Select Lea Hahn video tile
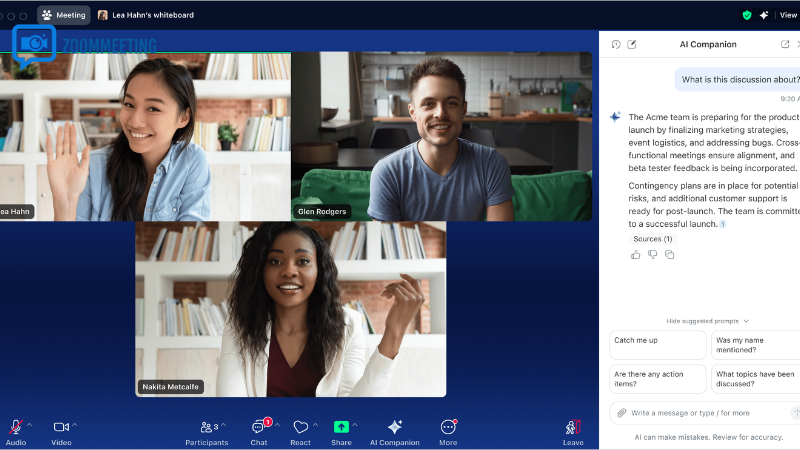The width and height of the screenshot is (800, 450). click(145, 136)
